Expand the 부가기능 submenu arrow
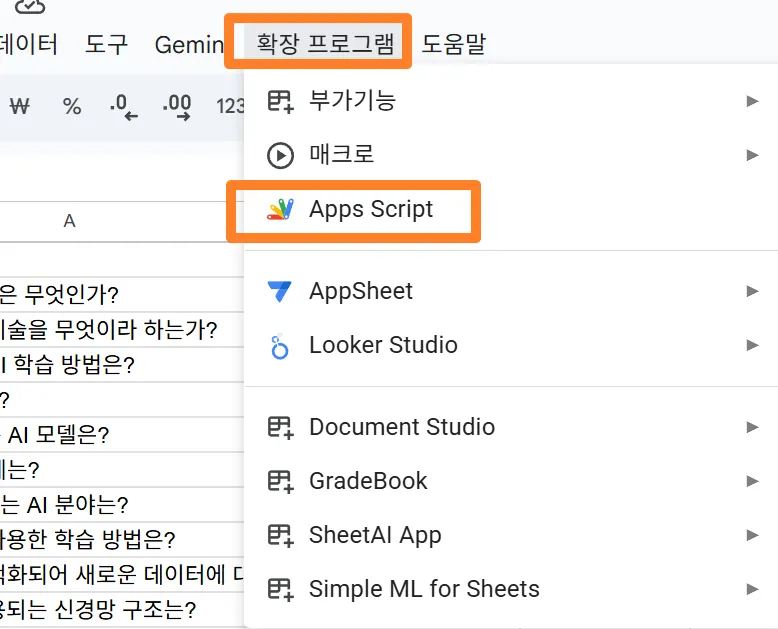The width and height of the screenshot is (778, 629). coord(752,101)
